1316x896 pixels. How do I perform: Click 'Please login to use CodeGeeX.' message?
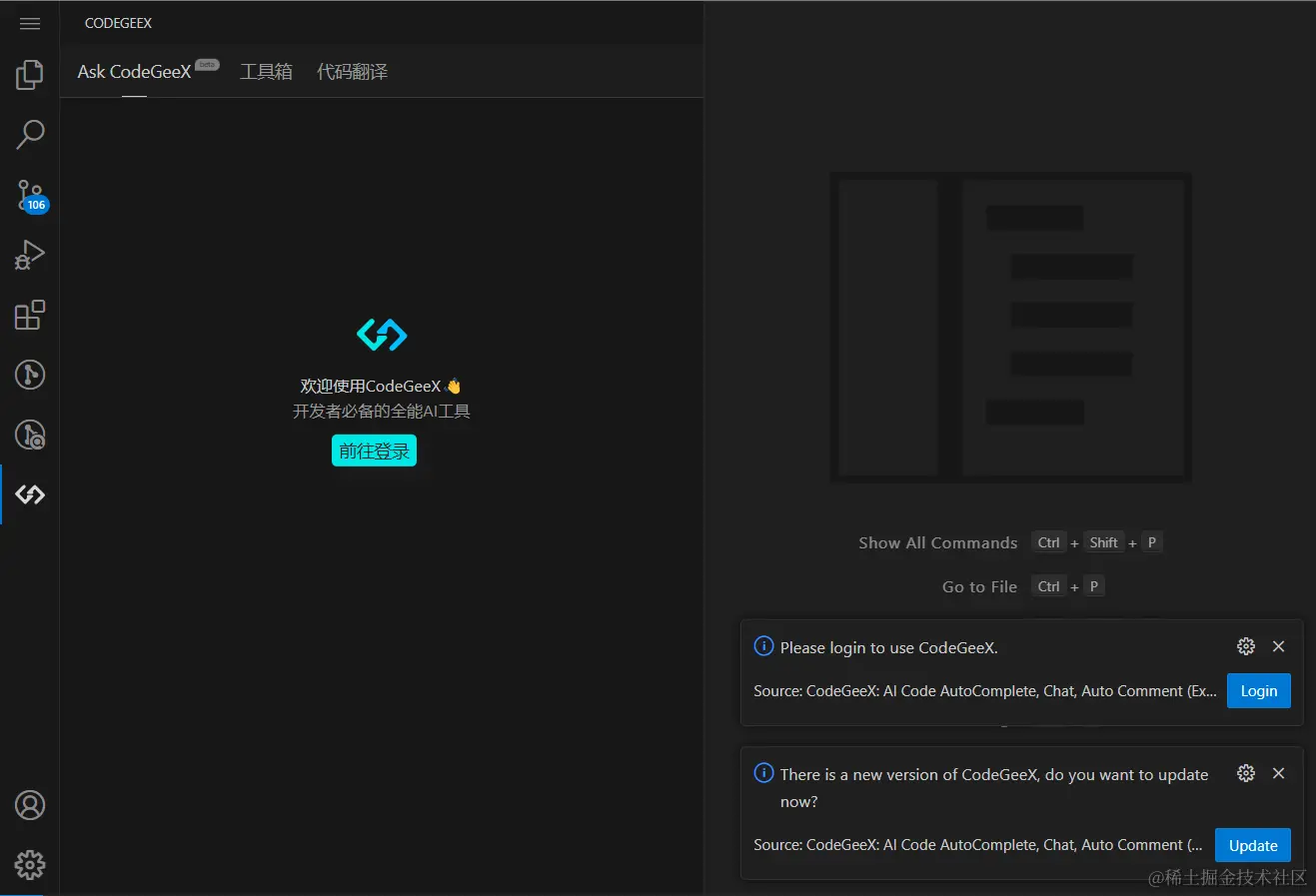point(888,647)
